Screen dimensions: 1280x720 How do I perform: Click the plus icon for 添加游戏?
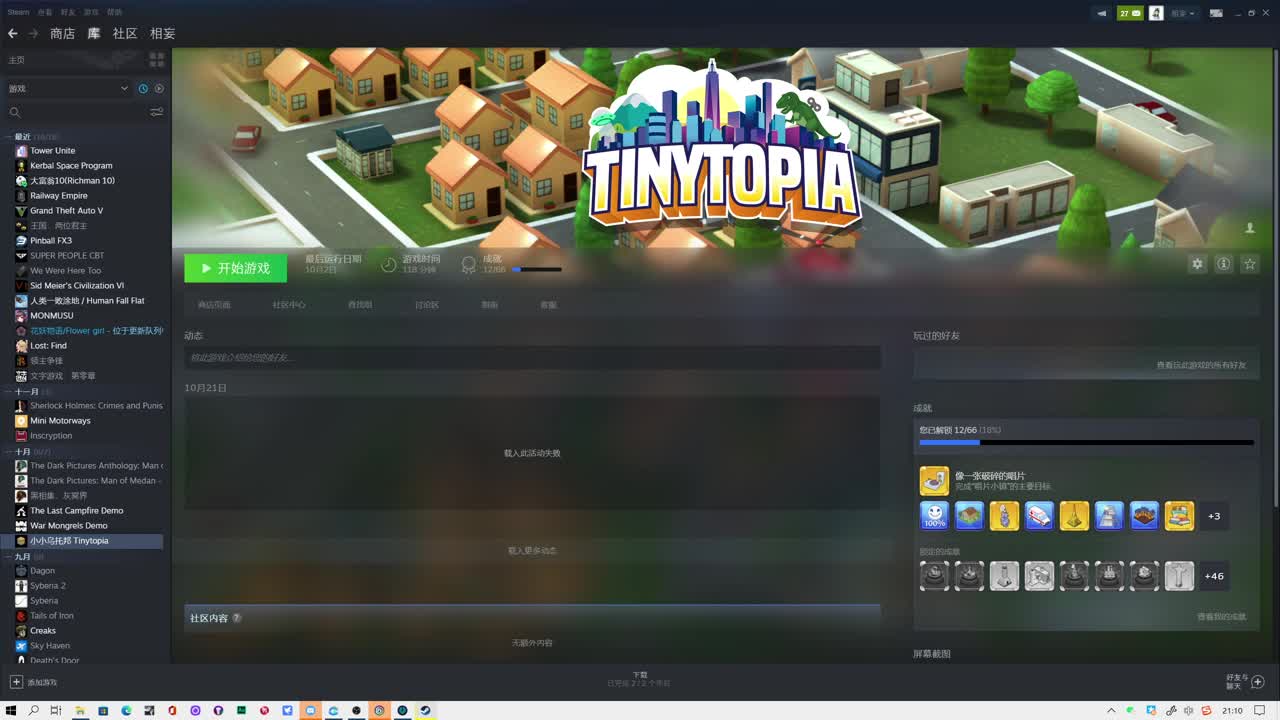click(x=16, y=682)
